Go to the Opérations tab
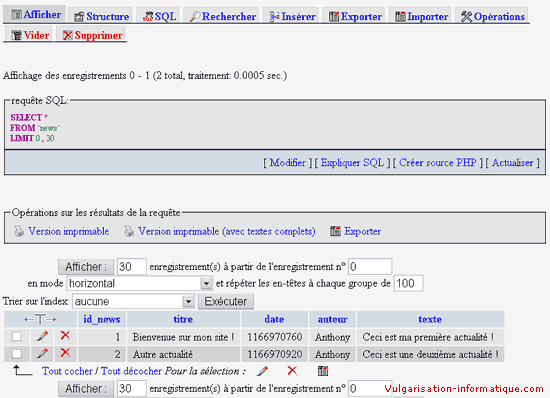 (x=491, y=16)
